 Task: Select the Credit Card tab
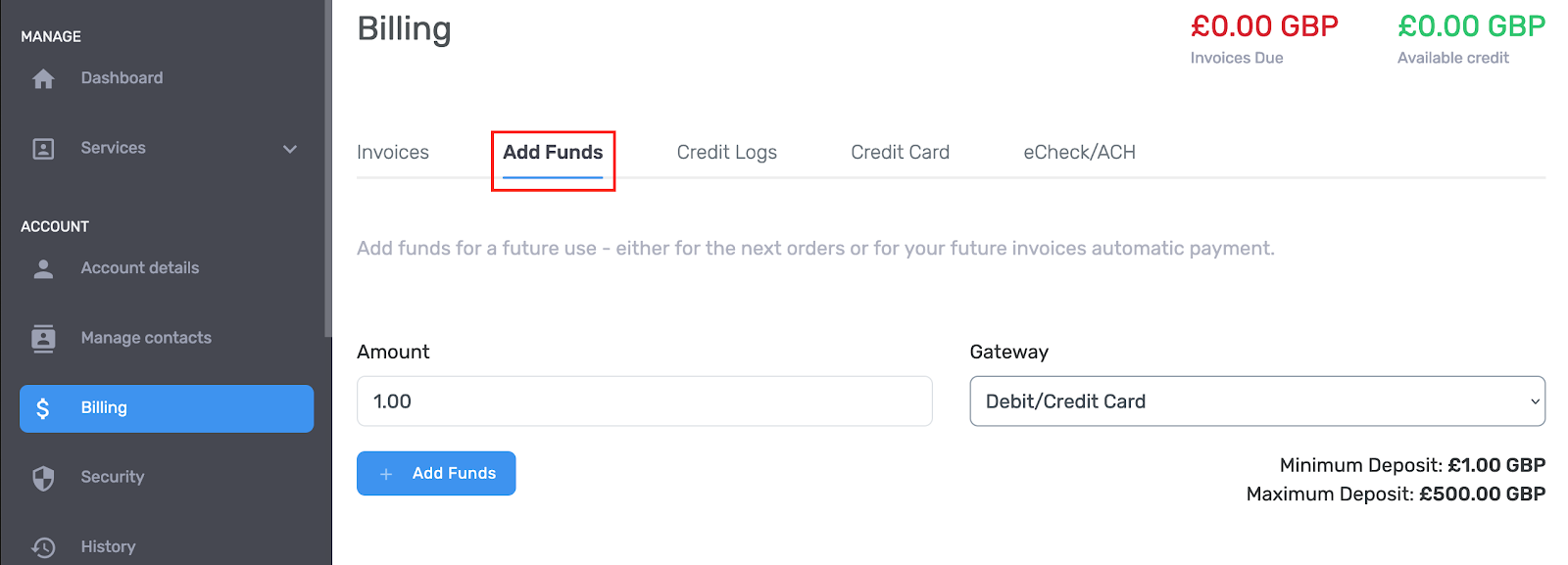click(900, 153)
